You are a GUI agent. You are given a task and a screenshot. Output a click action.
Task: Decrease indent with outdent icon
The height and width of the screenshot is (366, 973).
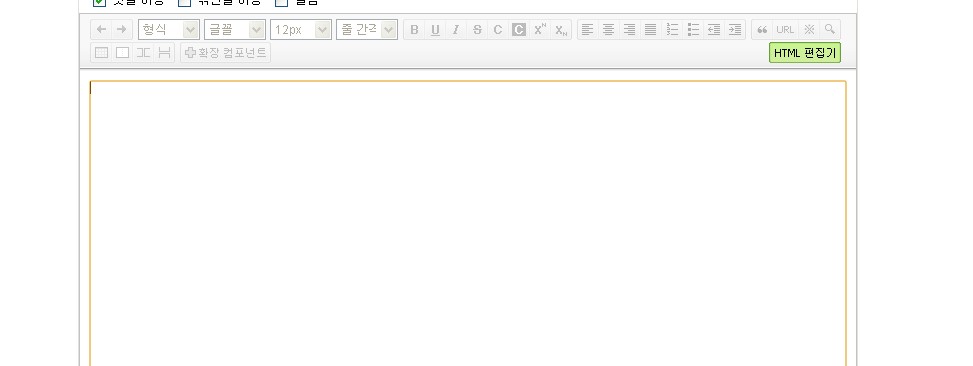point(714,30)
